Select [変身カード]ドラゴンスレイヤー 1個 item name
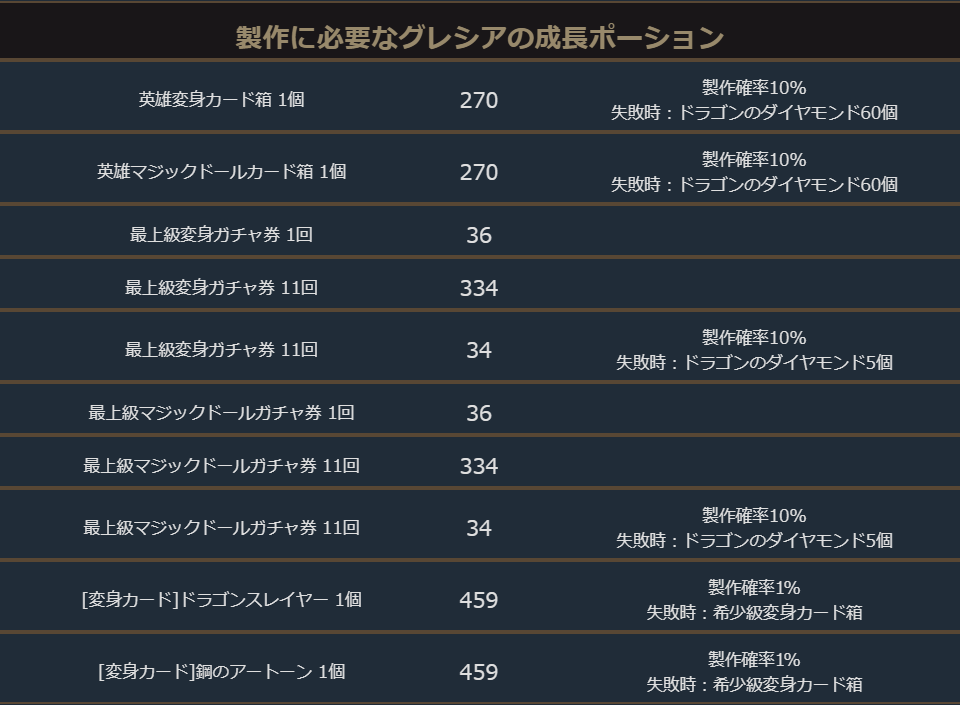The image size is (960, 705). 221,600
